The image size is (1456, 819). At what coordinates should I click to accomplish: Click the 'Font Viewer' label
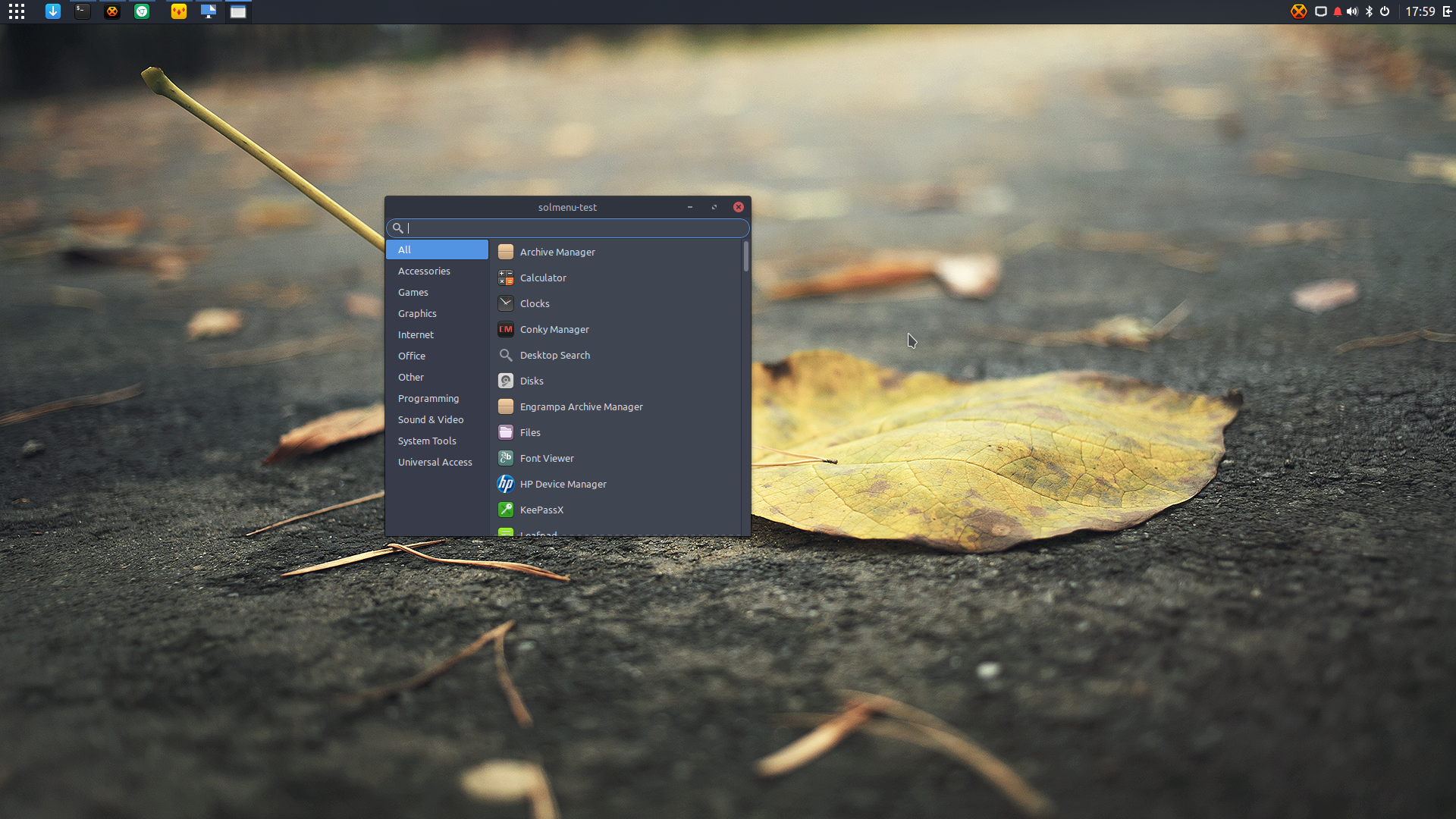coord(547,458)
